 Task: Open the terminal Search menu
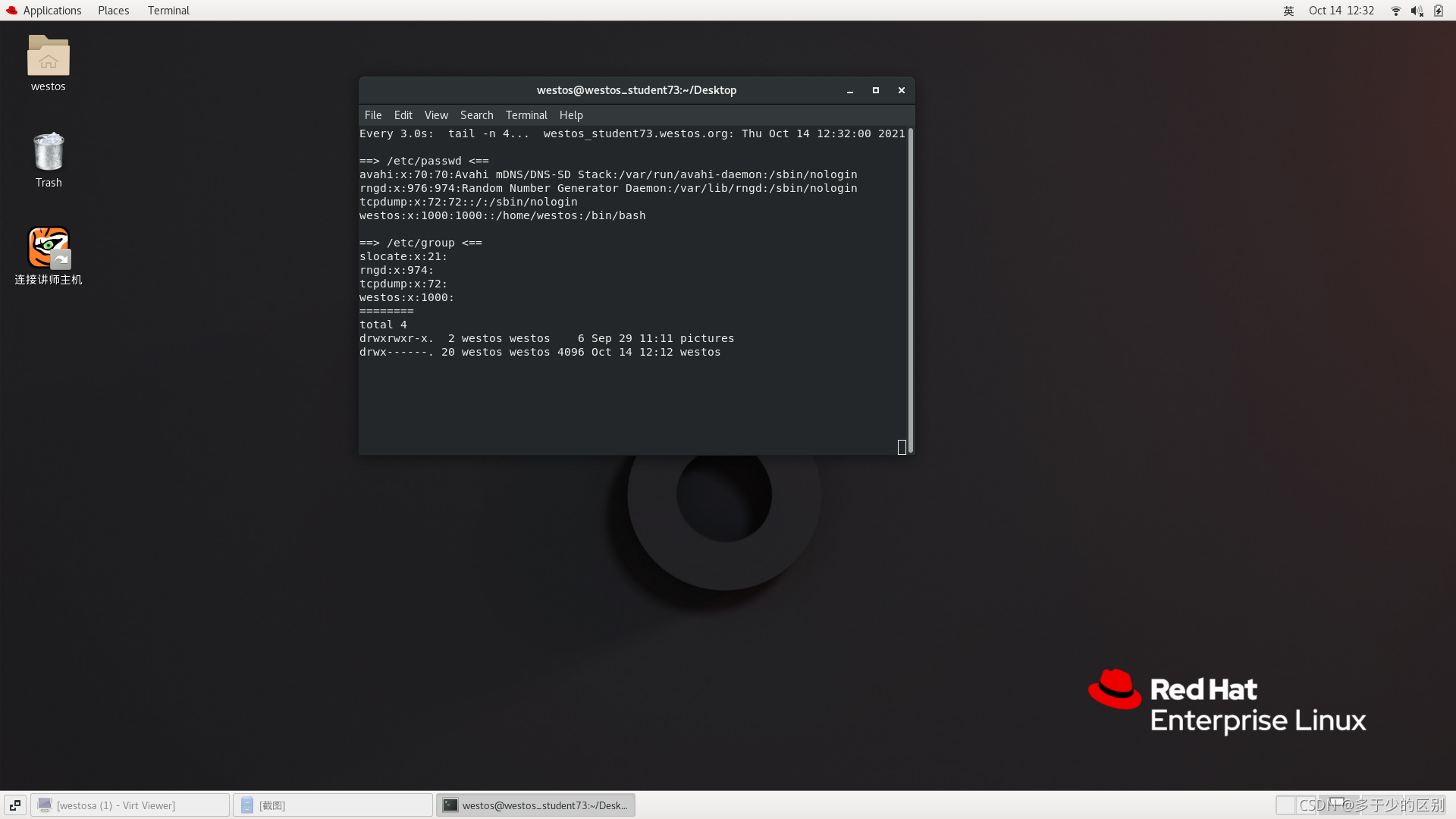pyautogui.click(x=476, y=115)
